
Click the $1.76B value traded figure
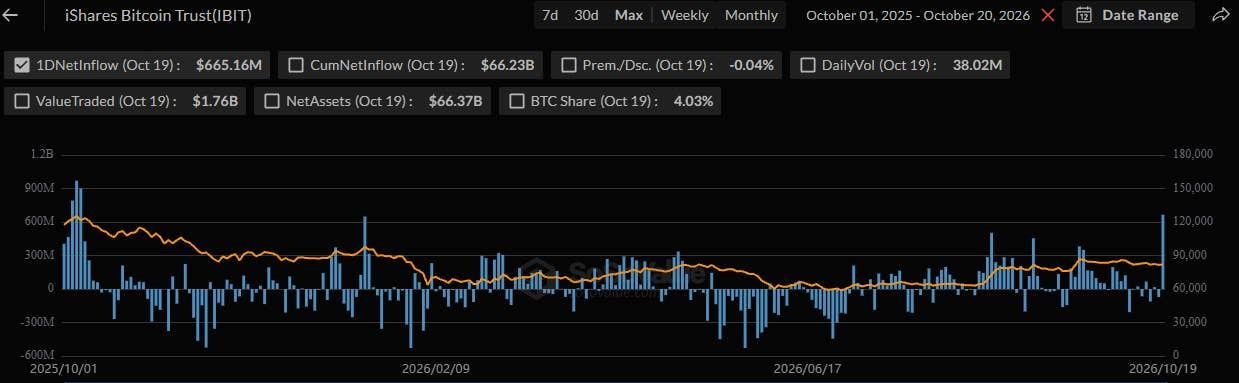(215, 101)
